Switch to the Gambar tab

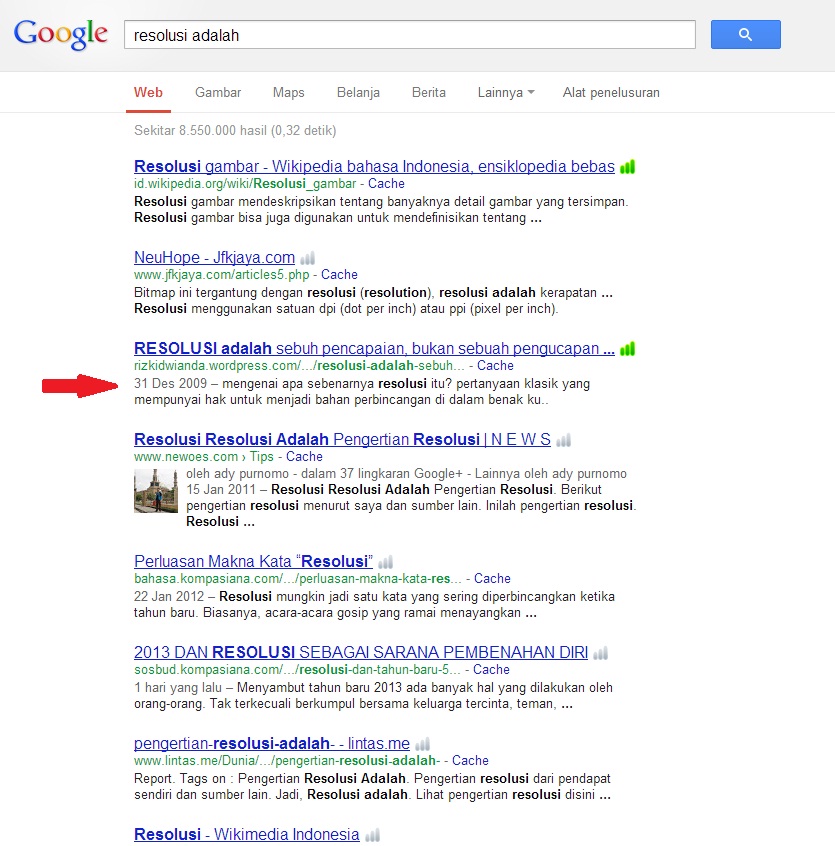(x=218, y=92)
